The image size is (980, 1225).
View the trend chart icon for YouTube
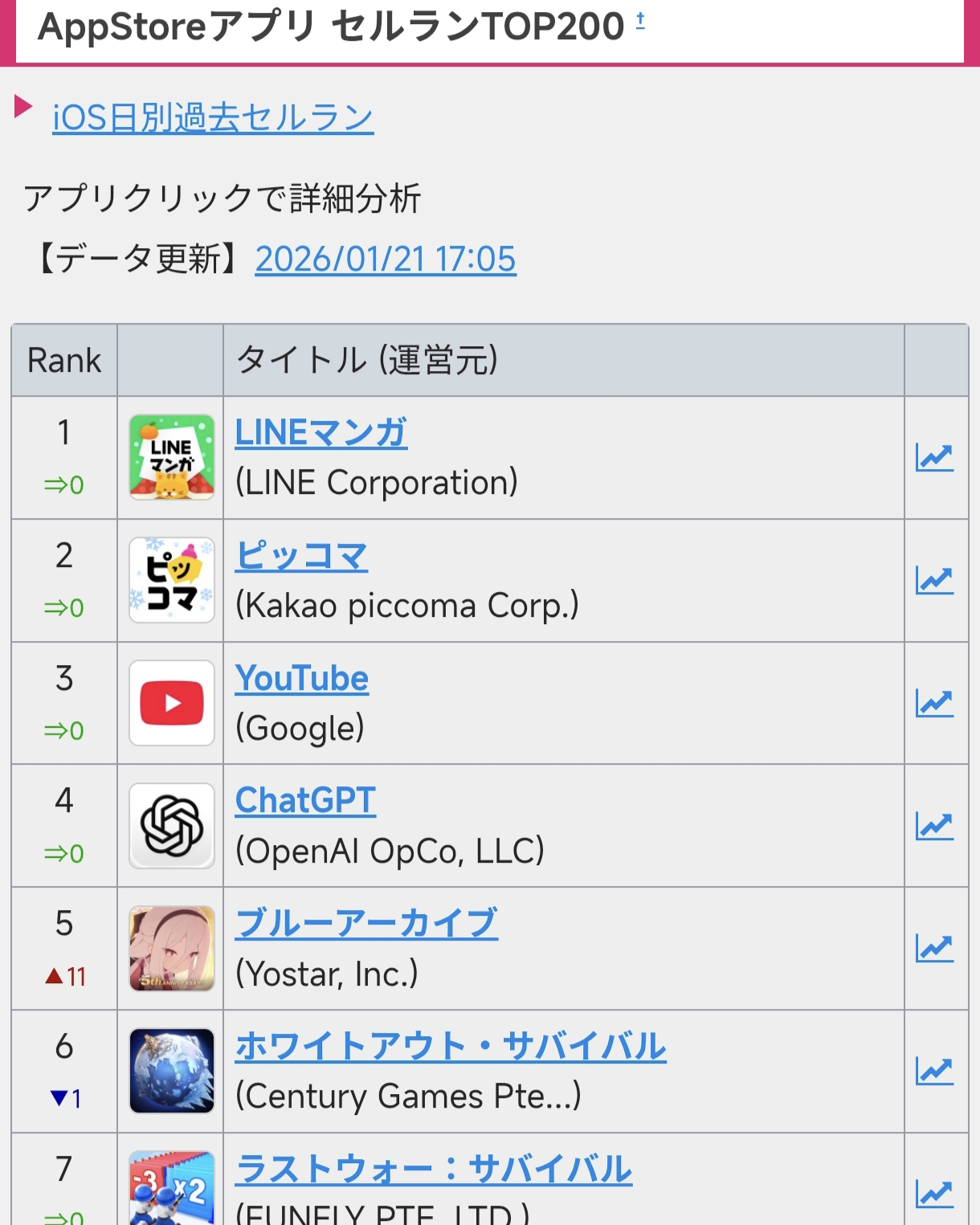pos(934,704)
